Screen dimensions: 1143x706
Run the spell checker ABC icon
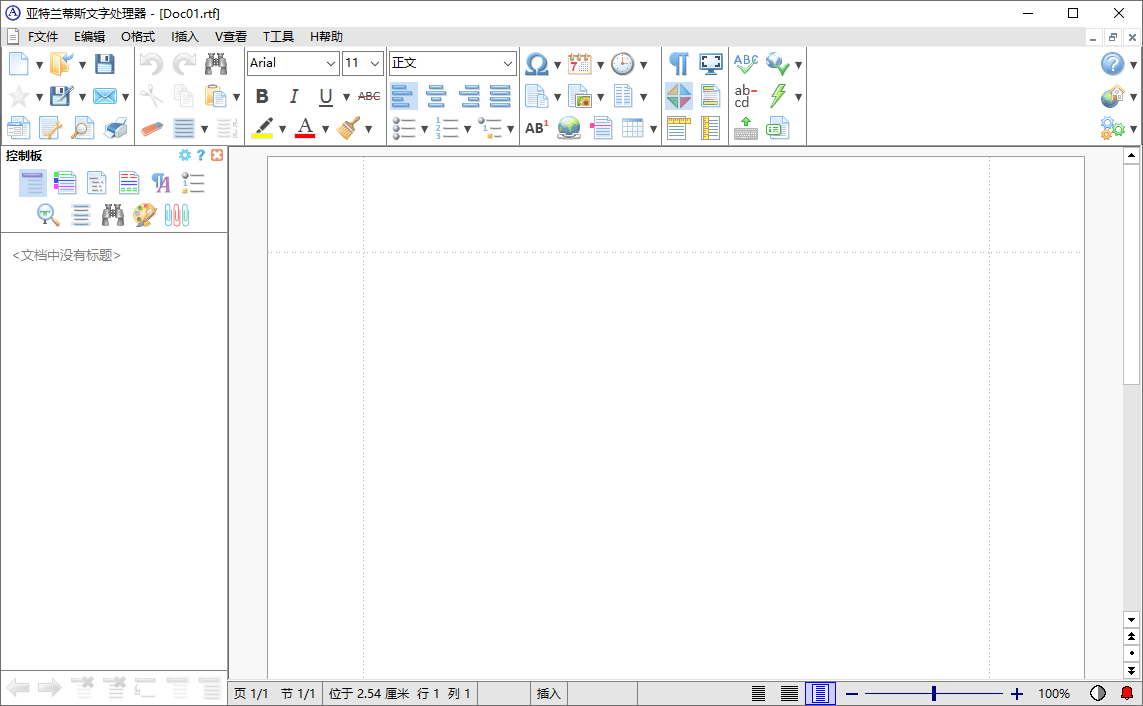point(745,63)
